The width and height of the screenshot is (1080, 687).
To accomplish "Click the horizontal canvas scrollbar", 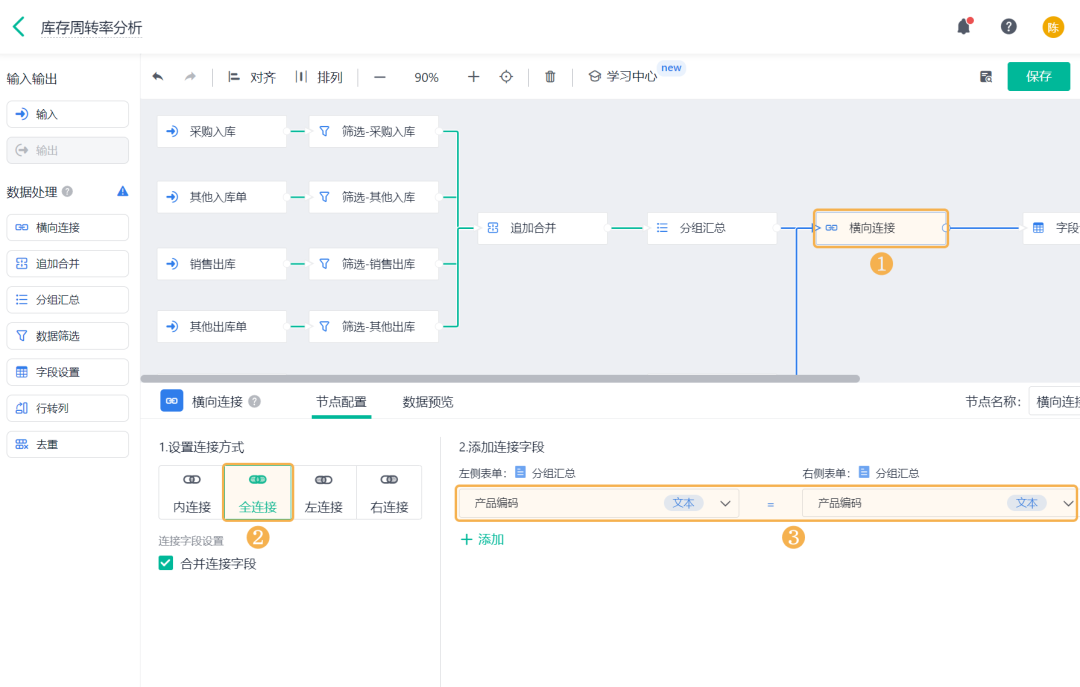I will (500, 379).
